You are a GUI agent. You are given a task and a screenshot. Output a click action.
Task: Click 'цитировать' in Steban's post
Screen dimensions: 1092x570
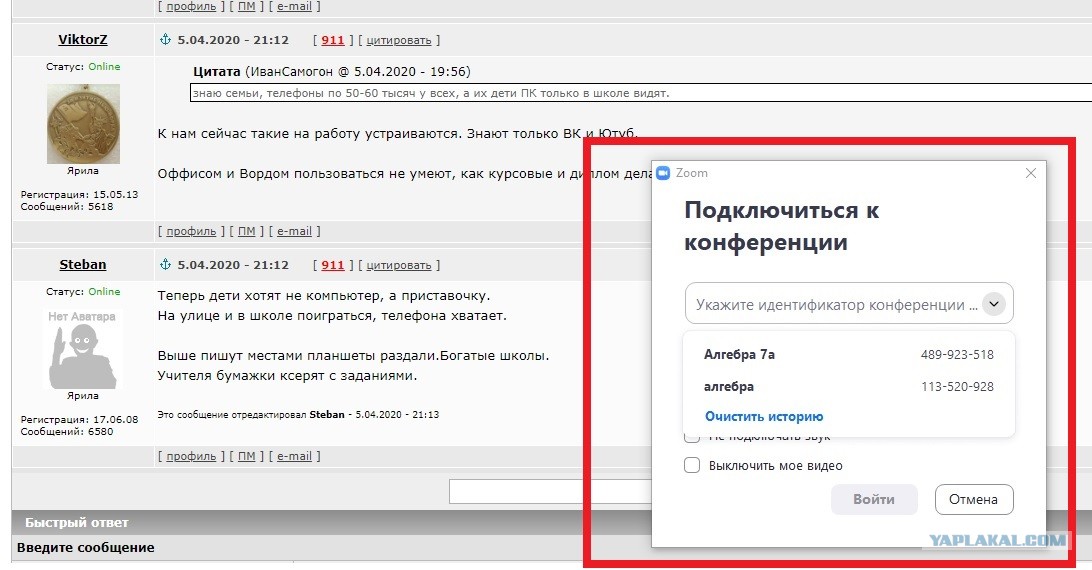399,265
